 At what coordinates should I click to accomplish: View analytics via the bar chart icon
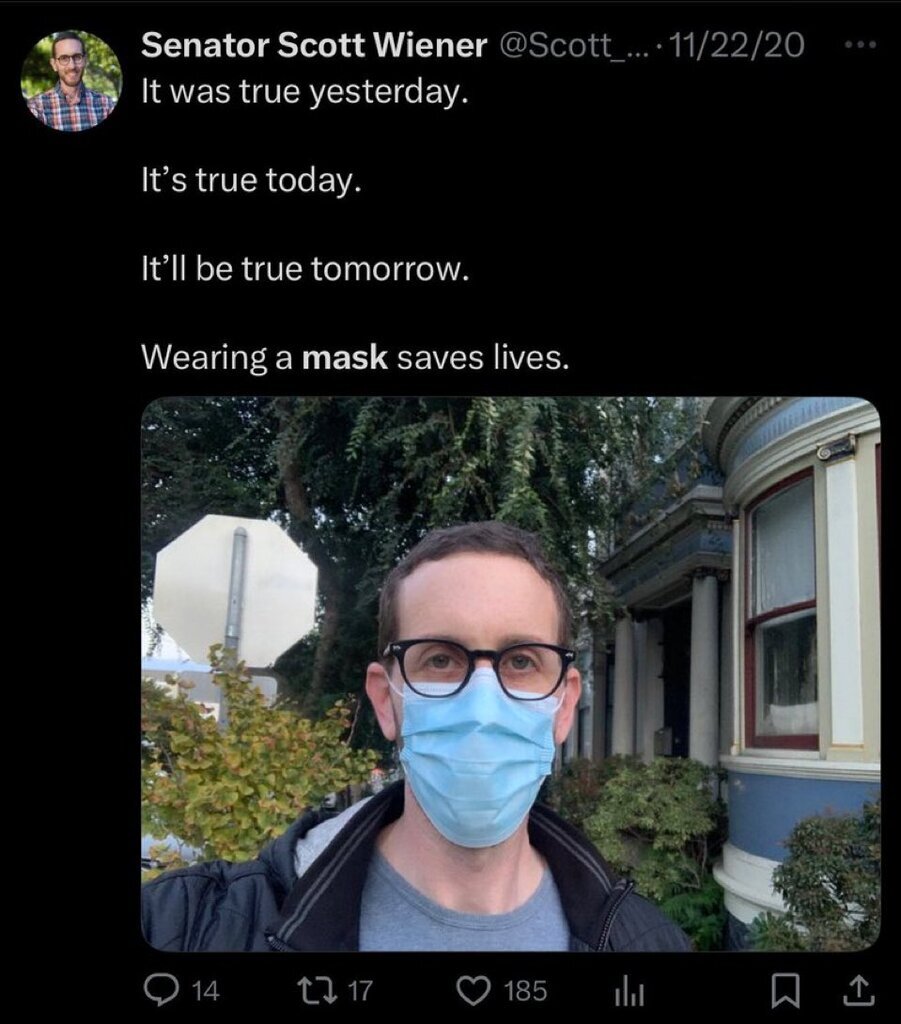[629, 991]
